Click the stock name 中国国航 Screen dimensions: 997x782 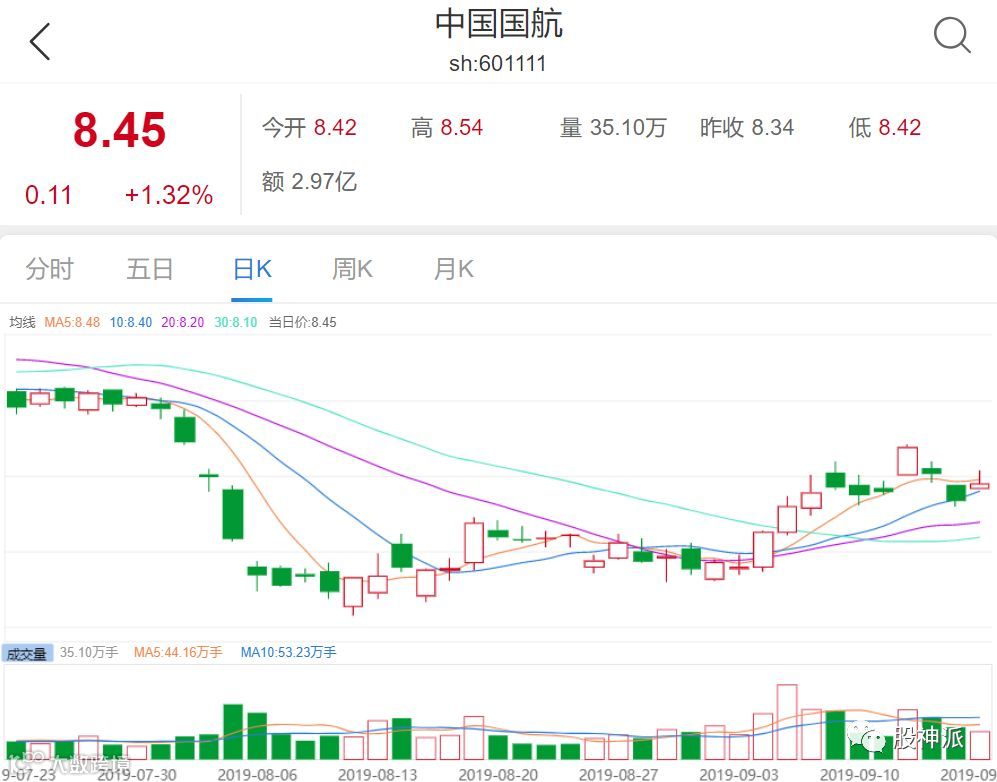498,24
